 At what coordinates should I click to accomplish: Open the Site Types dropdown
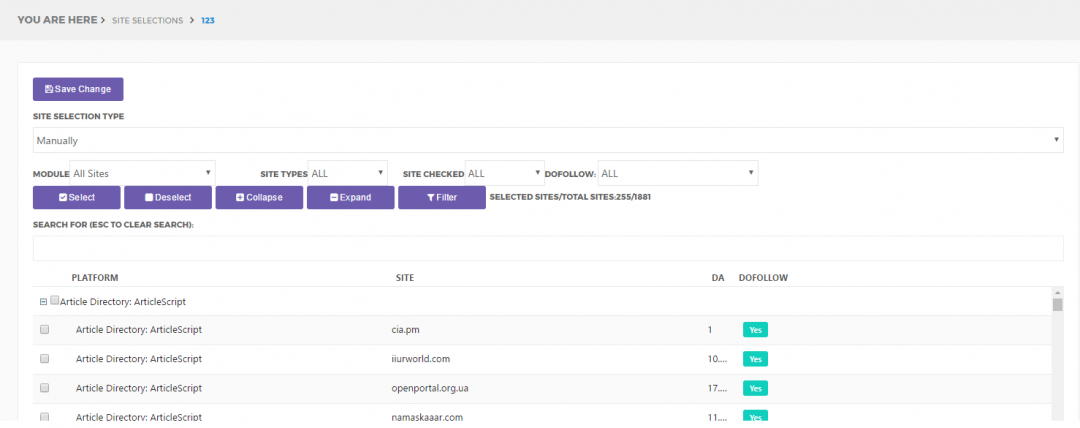347,173
